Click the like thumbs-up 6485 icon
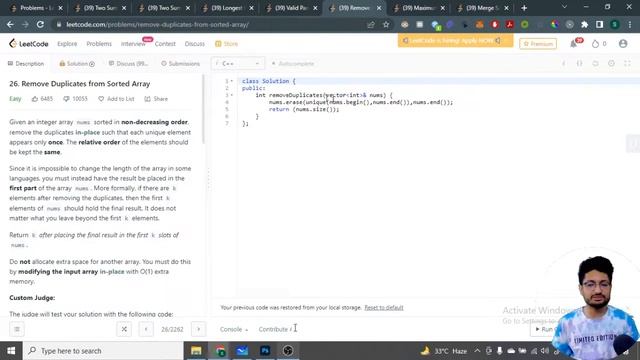 tap(35, 99)
